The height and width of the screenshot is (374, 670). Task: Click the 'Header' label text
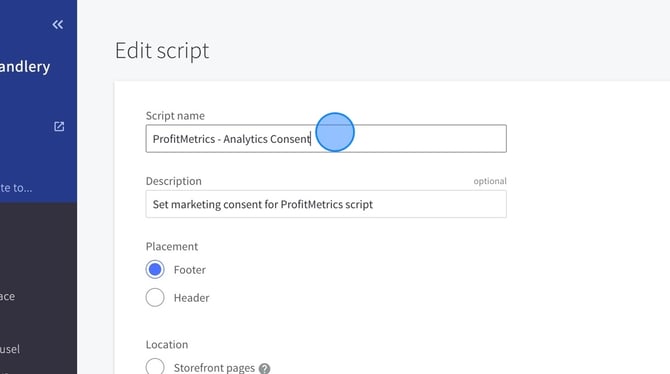click(x=191, y=297)
